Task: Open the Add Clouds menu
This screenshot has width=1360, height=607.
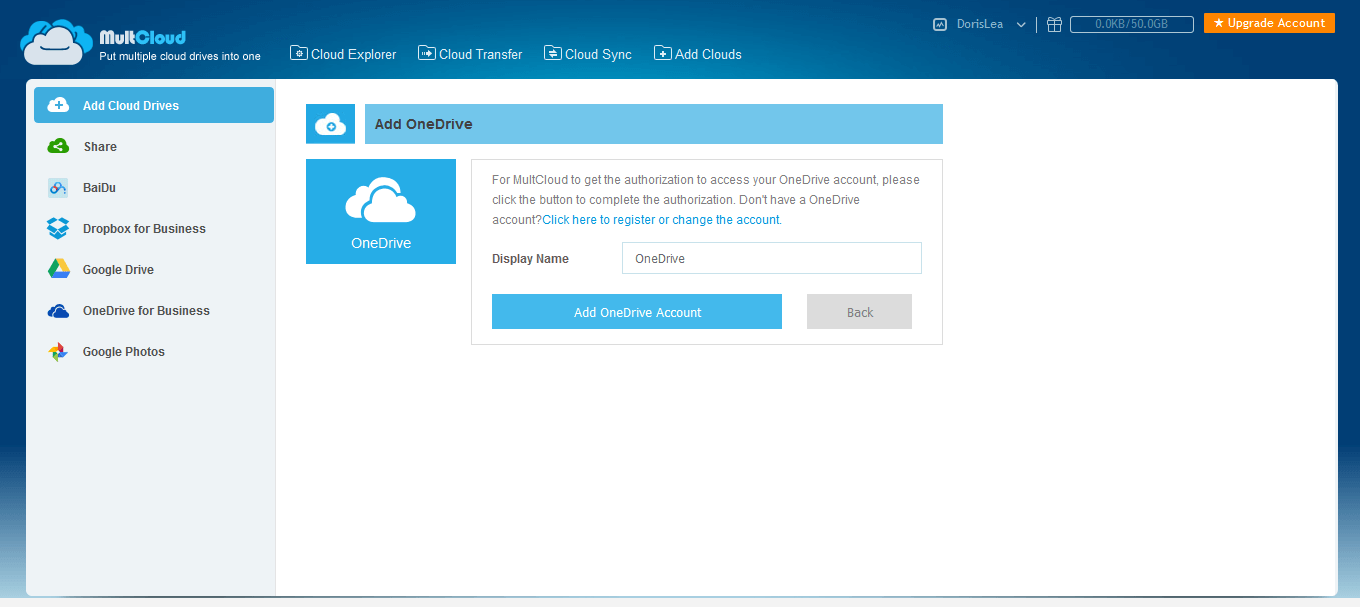Action: pyautogui.click(x=698, y=54)
